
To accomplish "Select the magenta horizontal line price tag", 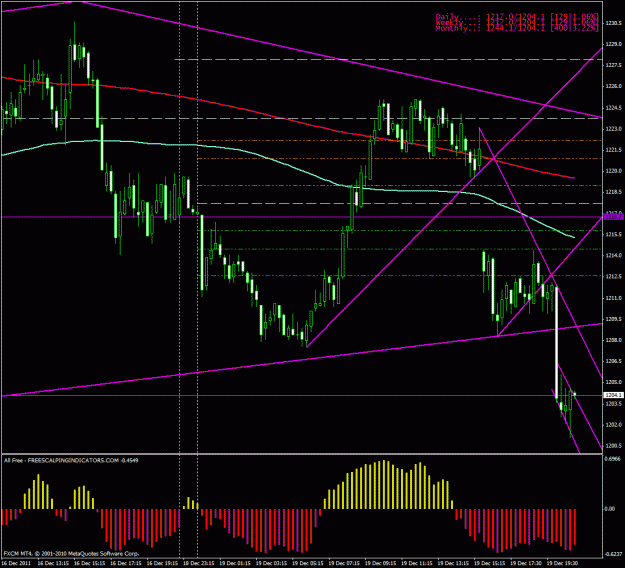I will click(613, 217).
